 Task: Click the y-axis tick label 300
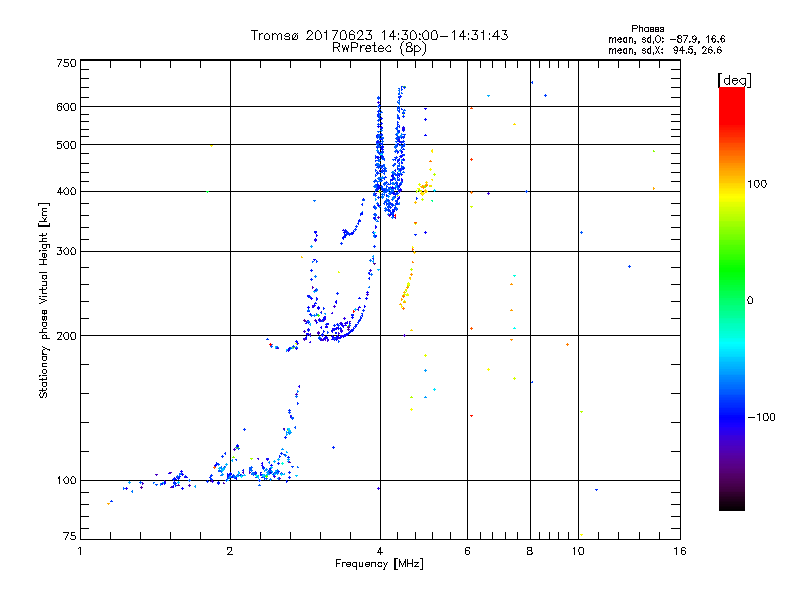click(66, 251)
